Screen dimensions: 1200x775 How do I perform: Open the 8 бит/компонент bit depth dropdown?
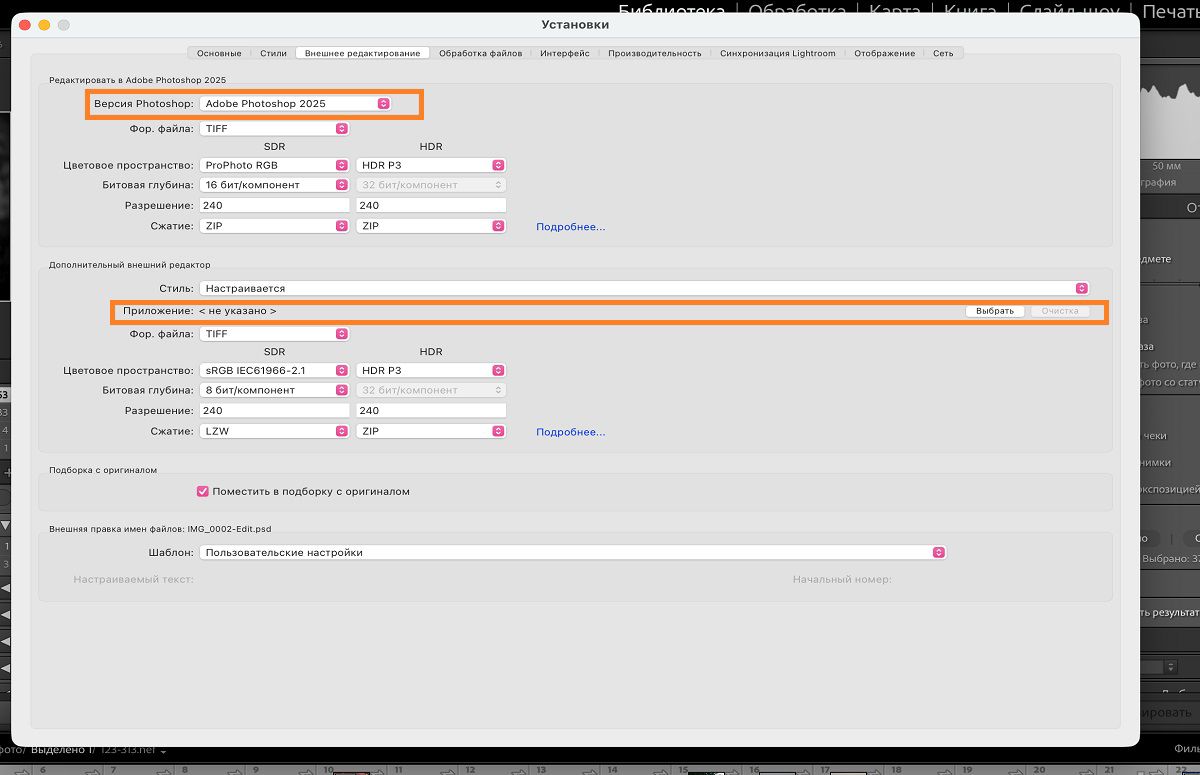tap(274, 390)
